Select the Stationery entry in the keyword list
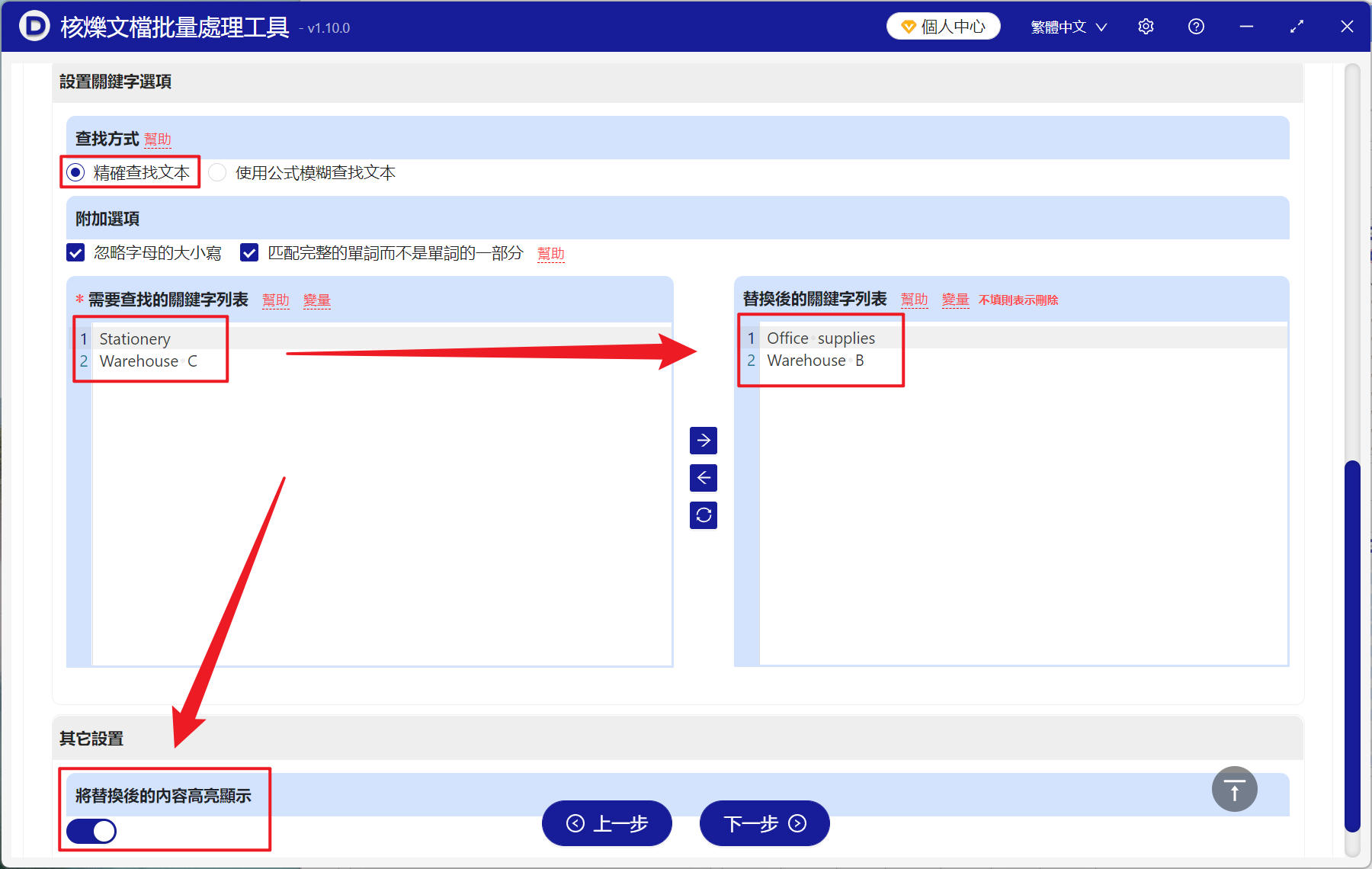The width and height of the screenshot is (1372, 869). [x=135, y=338]
